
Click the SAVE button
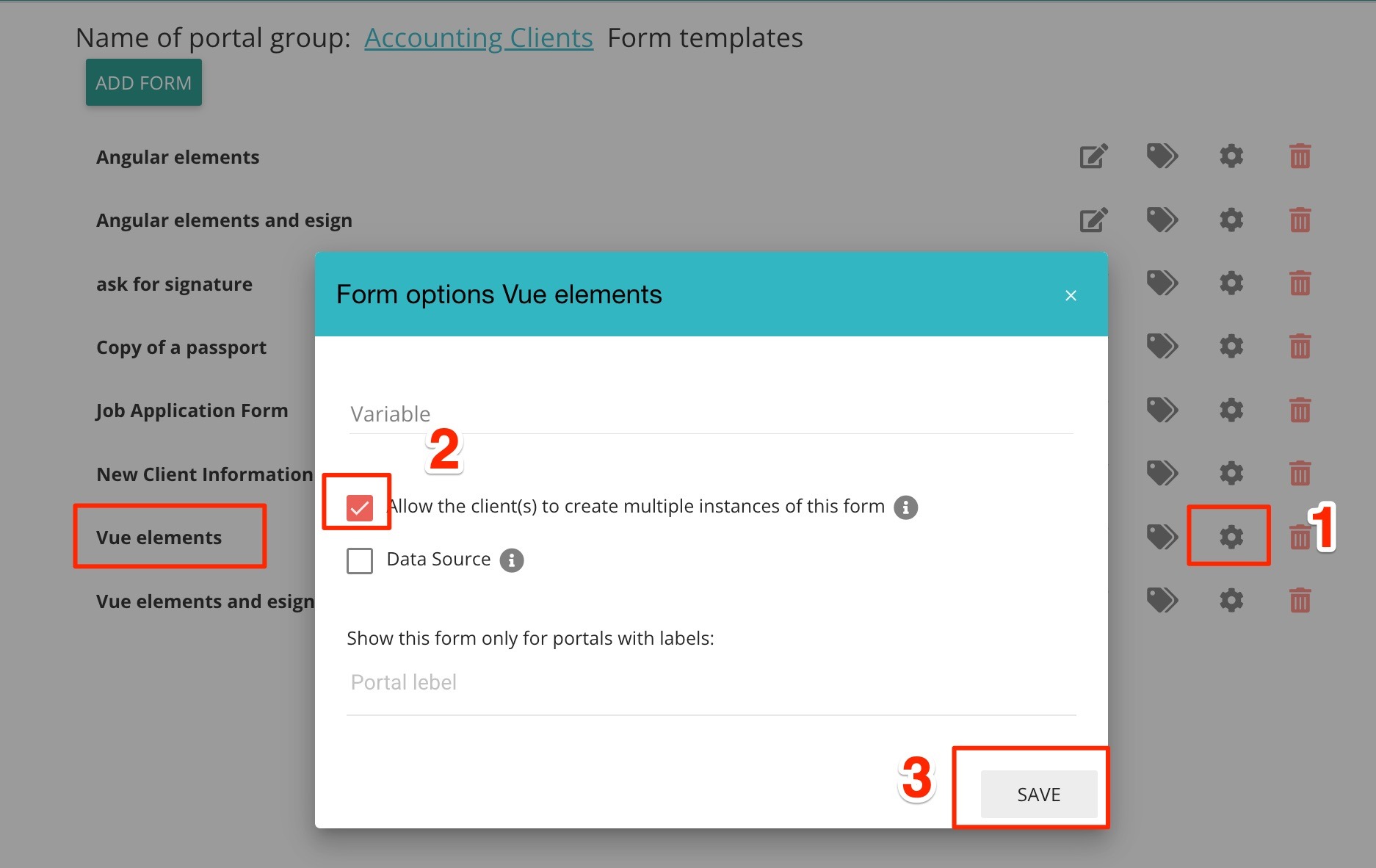(1038, 794)
